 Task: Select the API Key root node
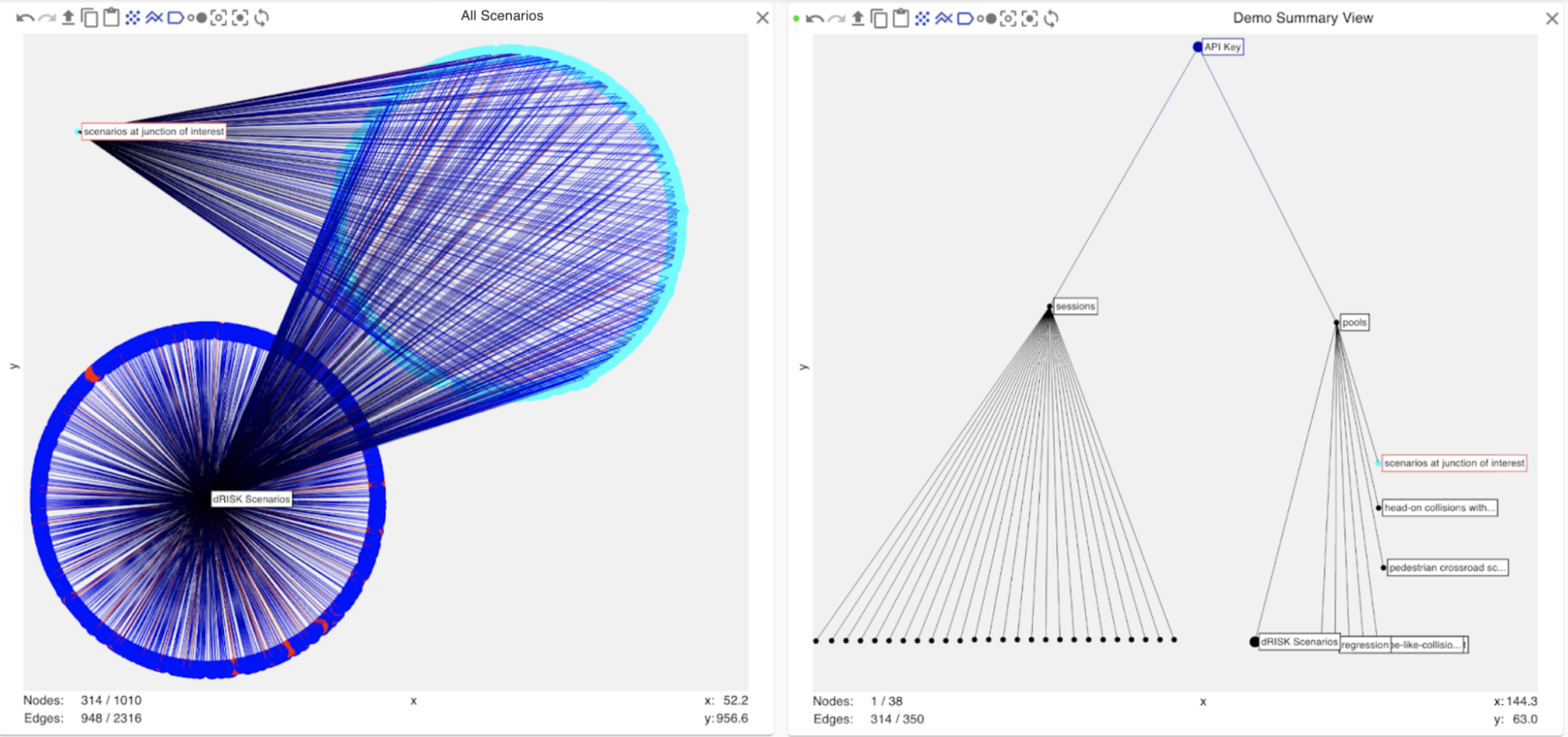click(x=1222, y=47)
